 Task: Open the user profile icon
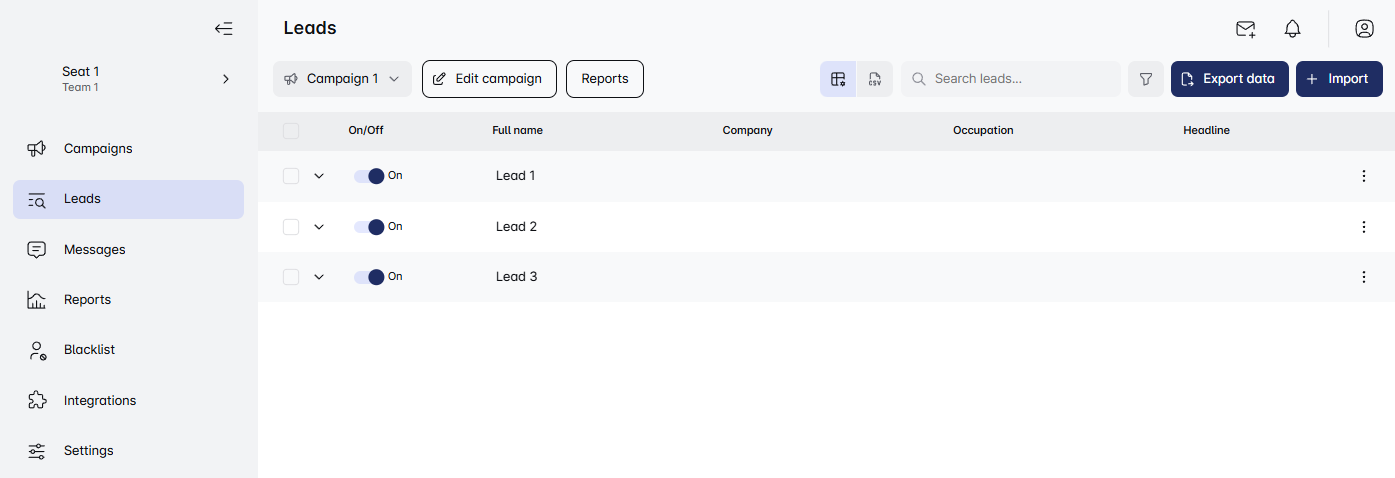click(x=1364, y=29)
